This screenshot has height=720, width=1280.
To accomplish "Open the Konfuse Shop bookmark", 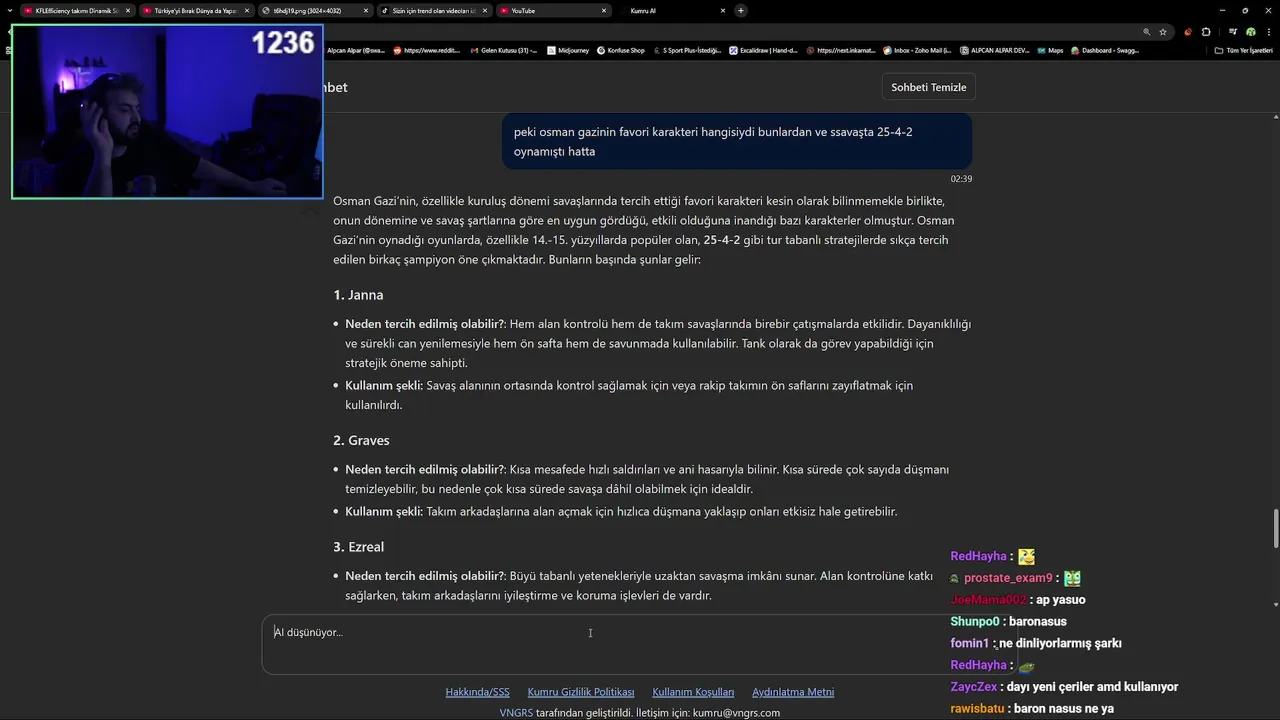I will click(x=621, y=50).
